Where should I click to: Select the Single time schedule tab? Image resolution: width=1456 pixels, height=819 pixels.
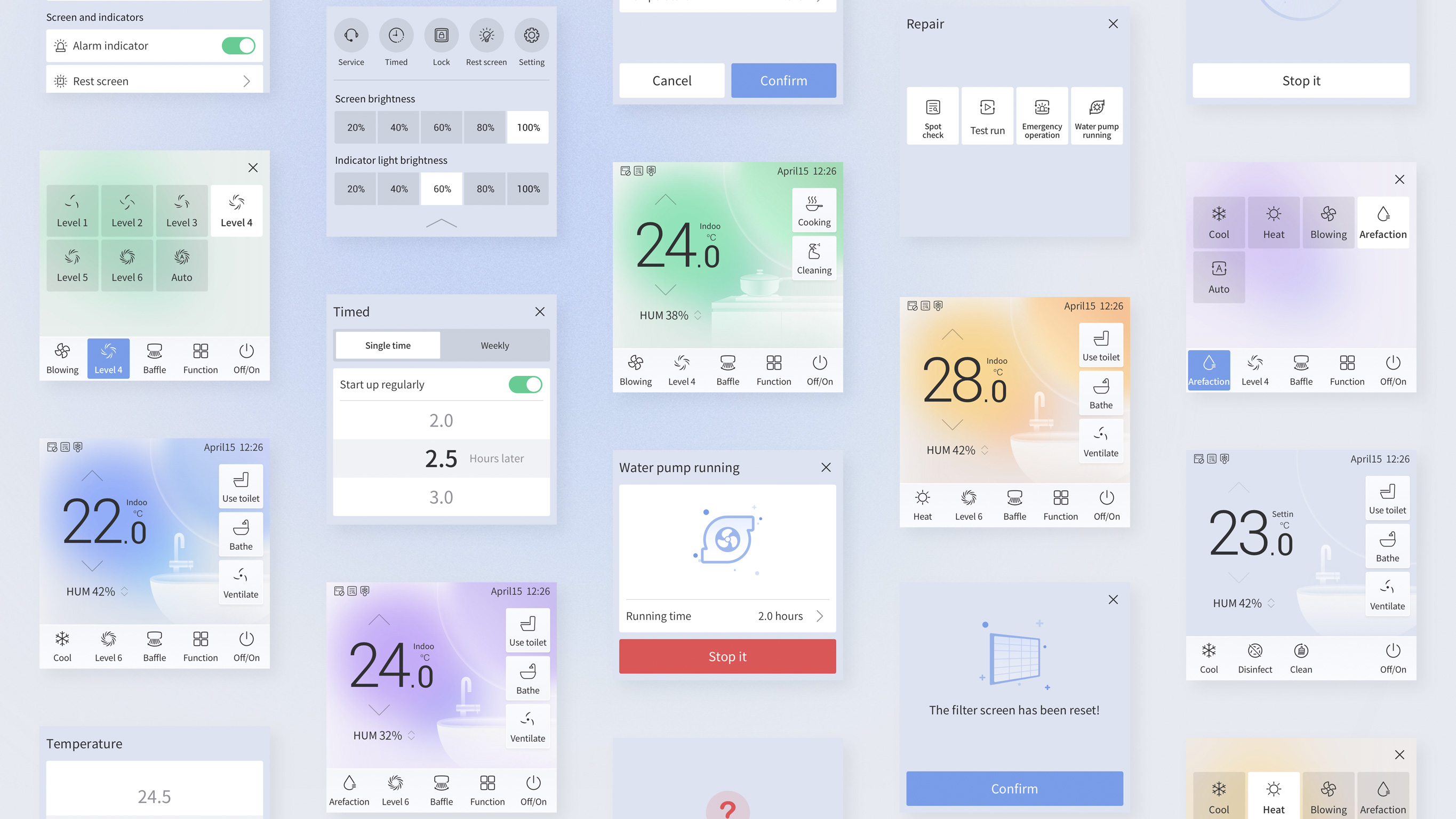point(388,345)
